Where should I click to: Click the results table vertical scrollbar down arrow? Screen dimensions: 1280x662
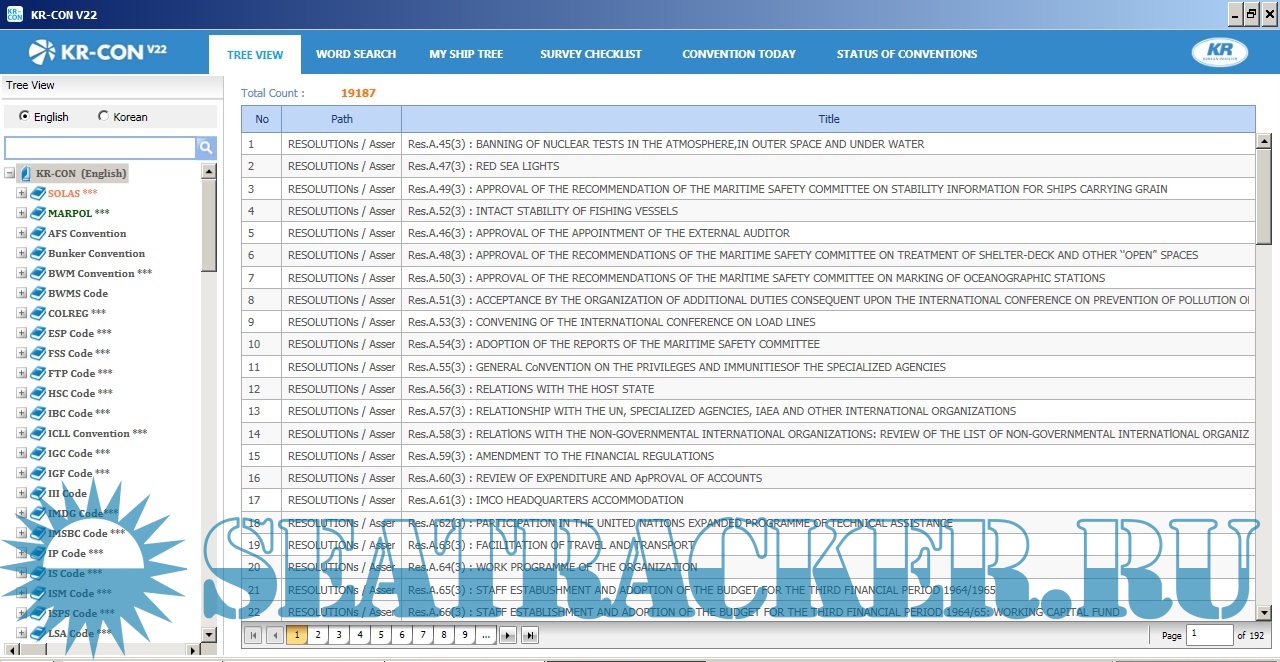click(x=1263, y=612)
